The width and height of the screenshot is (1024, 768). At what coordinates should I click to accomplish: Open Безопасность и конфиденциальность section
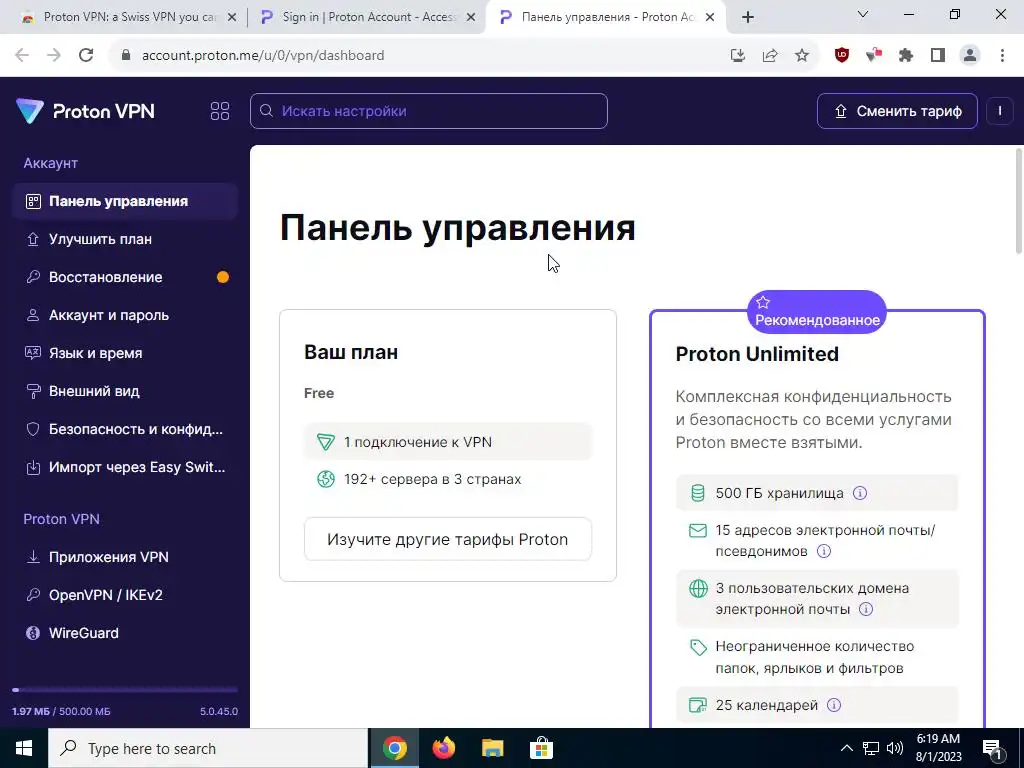click(125, 429)
